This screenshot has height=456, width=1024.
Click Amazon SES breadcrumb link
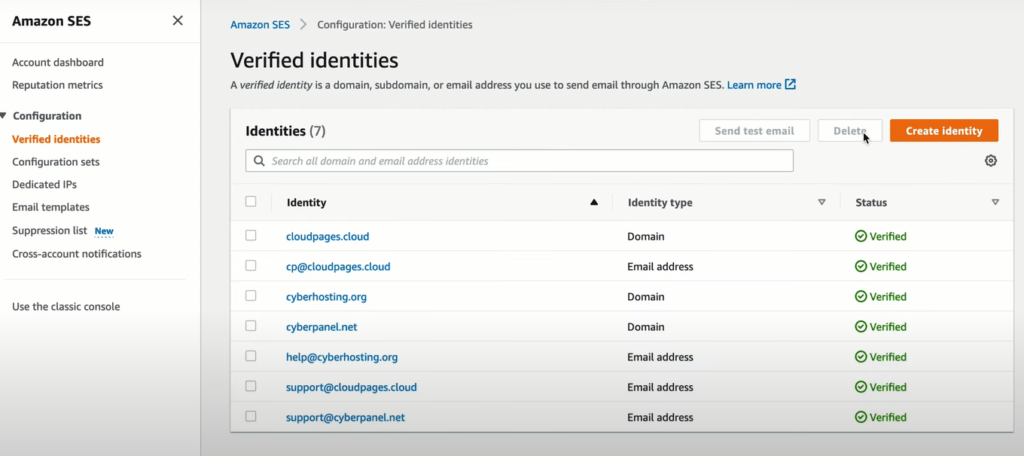tap(260, 25)
